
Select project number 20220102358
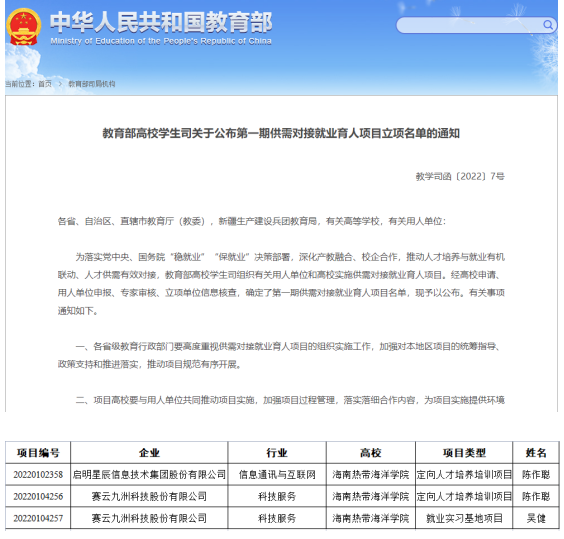(38, 475)
